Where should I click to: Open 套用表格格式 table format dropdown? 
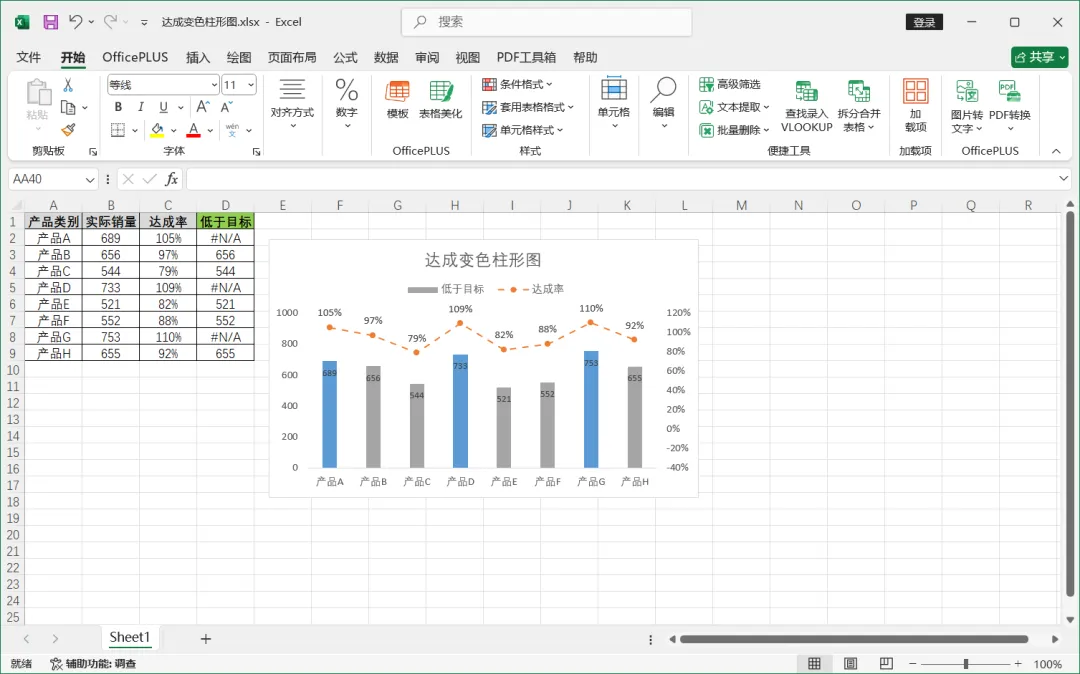[x=528, y=107]
